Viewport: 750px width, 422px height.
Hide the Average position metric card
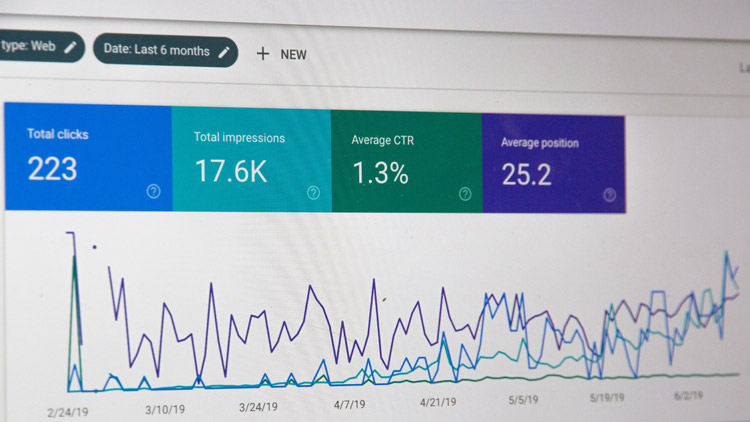point(553,161)
